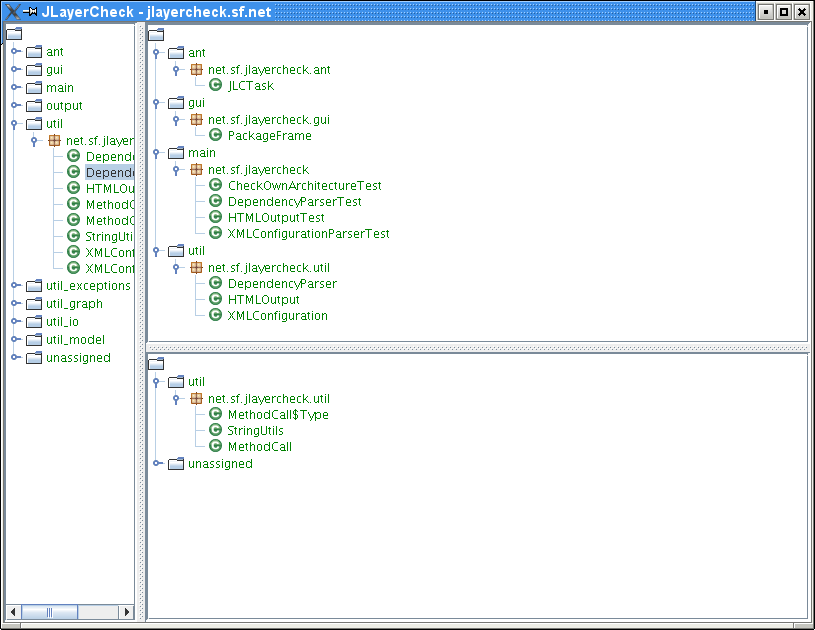Click the unassigned folder icon in bottom panel
Image resolution: width=815 pixels, height=630 pixels.
176,463
